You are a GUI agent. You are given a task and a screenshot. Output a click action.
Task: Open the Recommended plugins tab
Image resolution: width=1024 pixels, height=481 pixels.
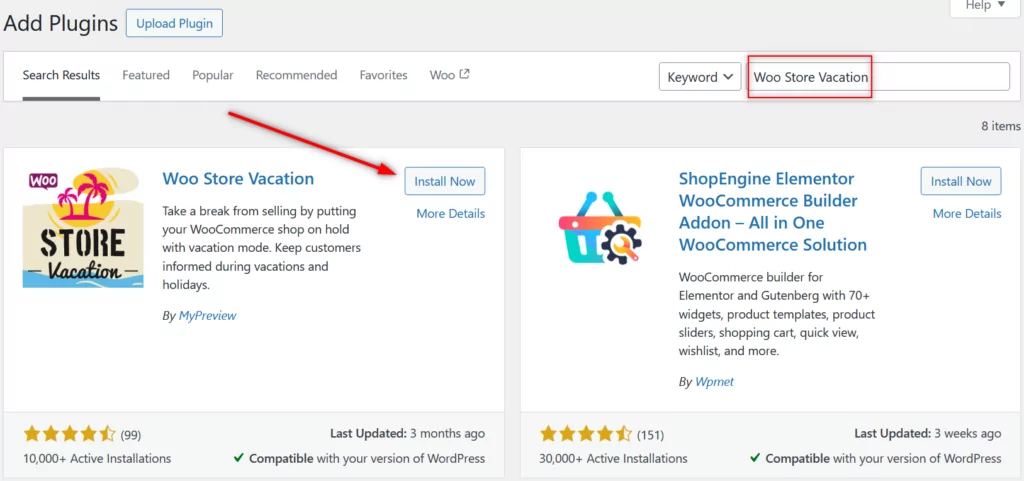296,75
